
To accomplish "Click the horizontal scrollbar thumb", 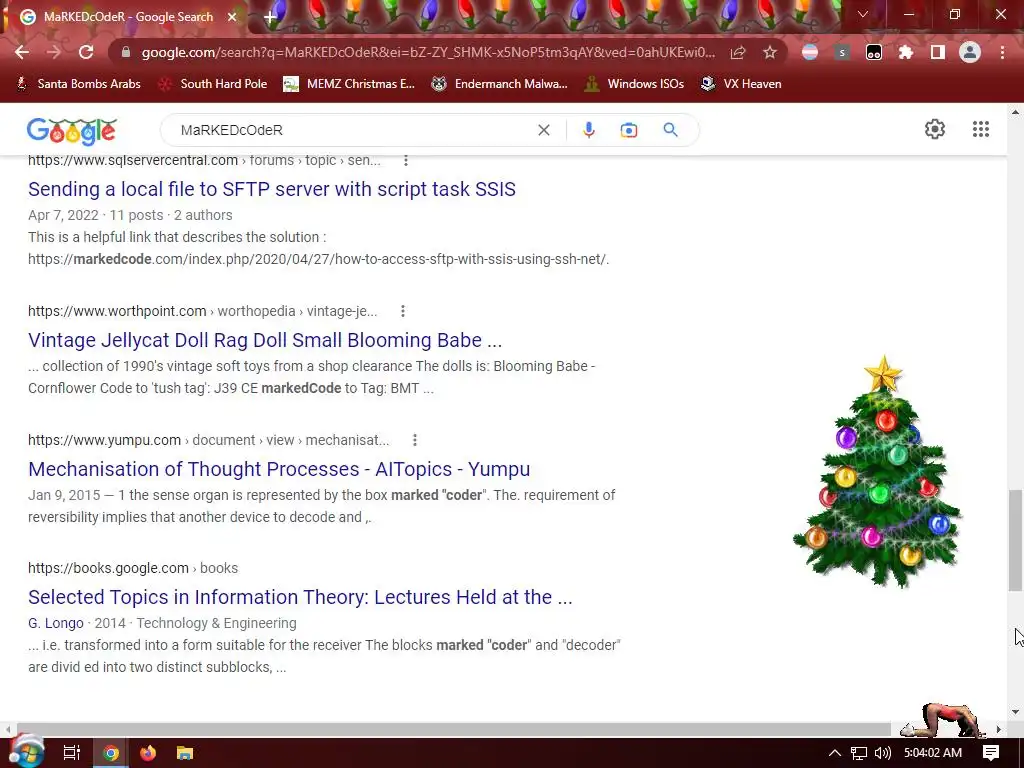I will click(x=454, y=729).
